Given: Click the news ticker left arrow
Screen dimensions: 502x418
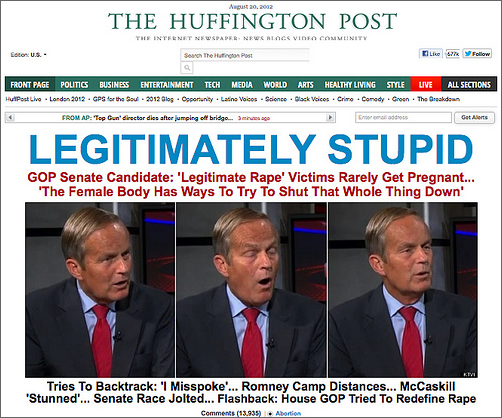Looking at the screenshot, I should 10,117.
